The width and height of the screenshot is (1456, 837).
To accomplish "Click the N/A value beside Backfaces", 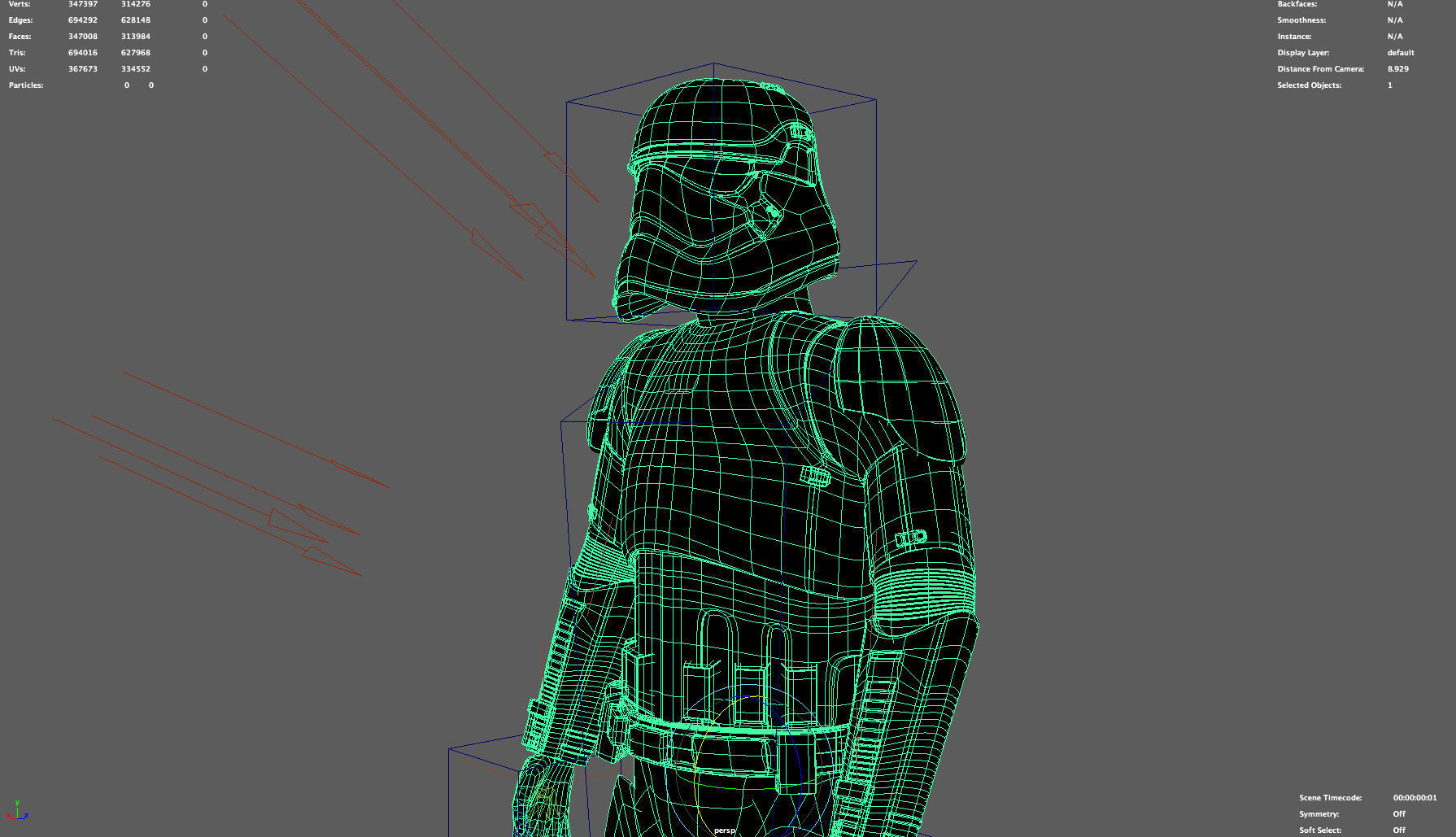I will pyautogui.click(x=1395, y=4).
